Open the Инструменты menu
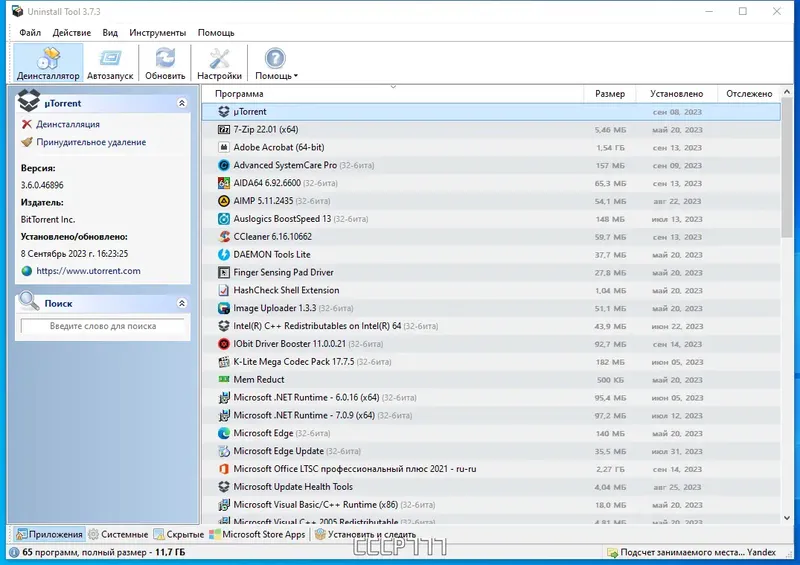Image resolution: width=800 pixels, height=565 pixels. [158, 33]
